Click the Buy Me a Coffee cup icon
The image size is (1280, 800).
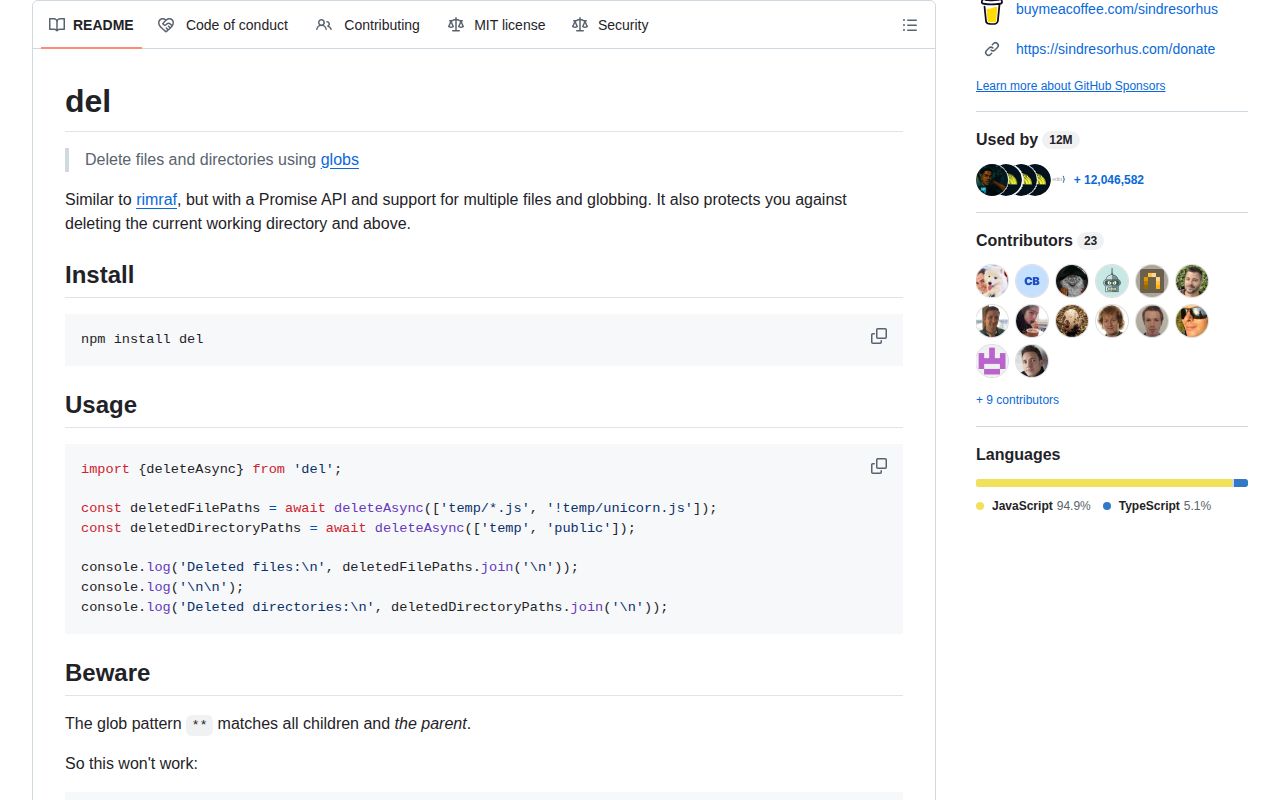[991, 11]
